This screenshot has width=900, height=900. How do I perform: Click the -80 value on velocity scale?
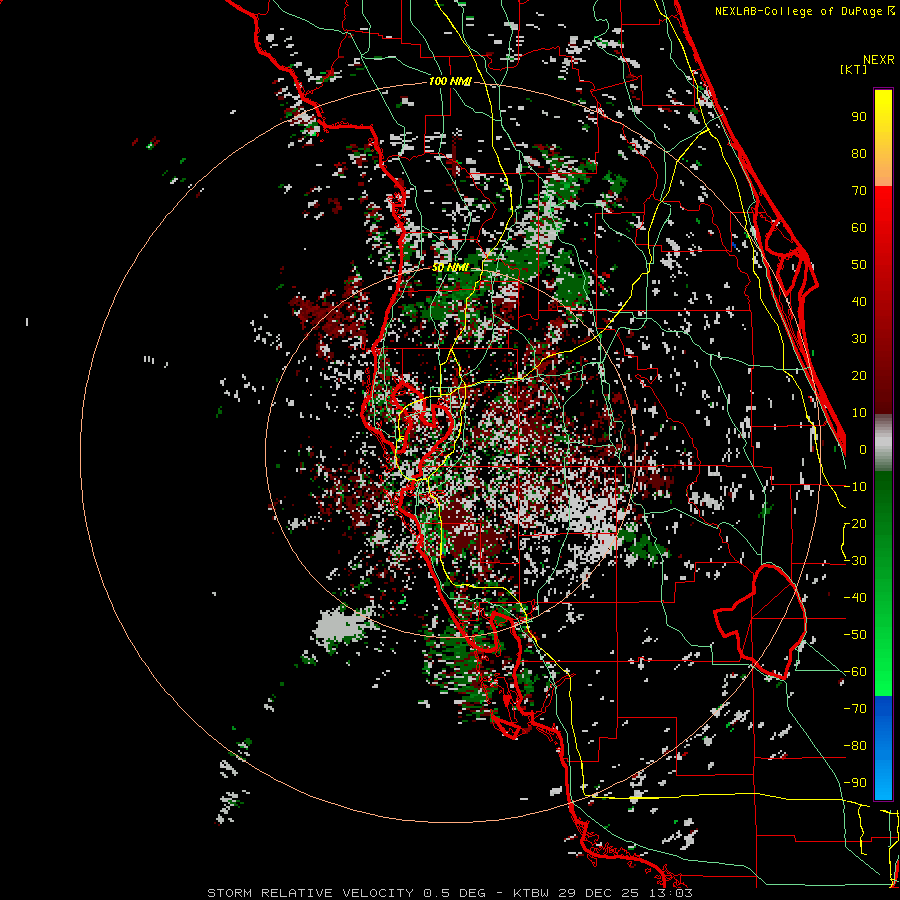click(855, 746)
